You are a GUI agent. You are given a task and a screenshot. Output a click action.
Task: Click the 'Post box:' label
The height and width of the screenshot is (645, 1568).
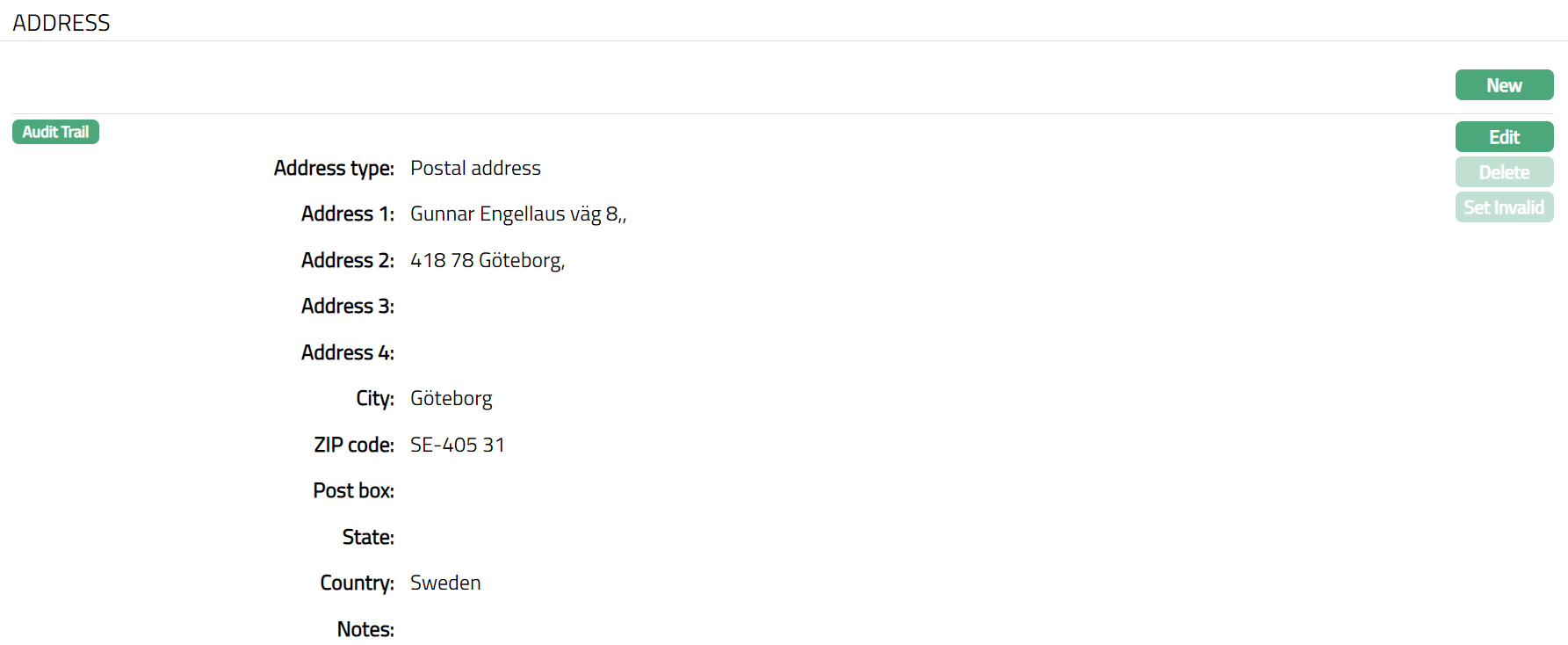353,490
